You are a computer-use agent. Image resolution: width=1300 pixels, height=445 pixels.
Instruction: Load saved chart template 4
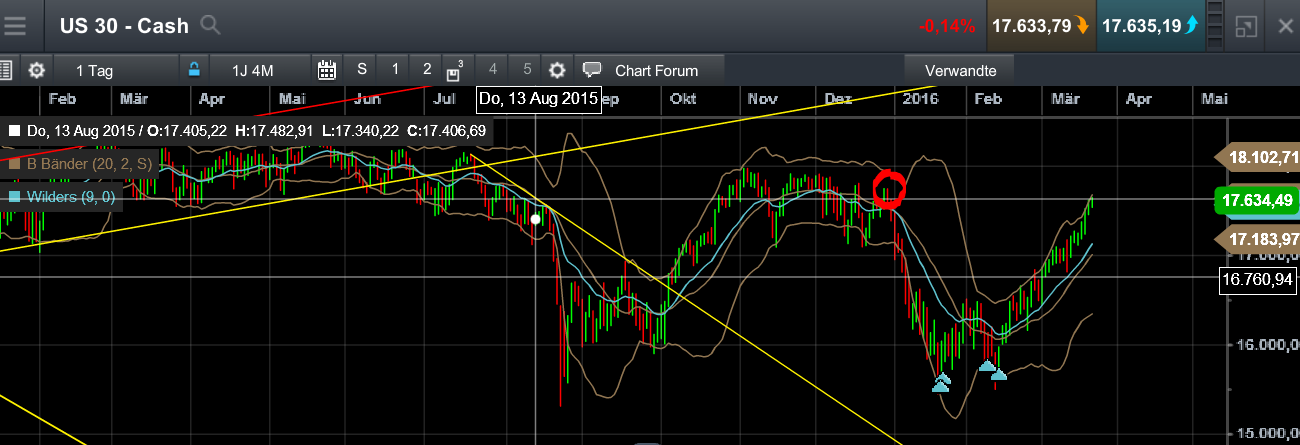(x=492, y=70)
